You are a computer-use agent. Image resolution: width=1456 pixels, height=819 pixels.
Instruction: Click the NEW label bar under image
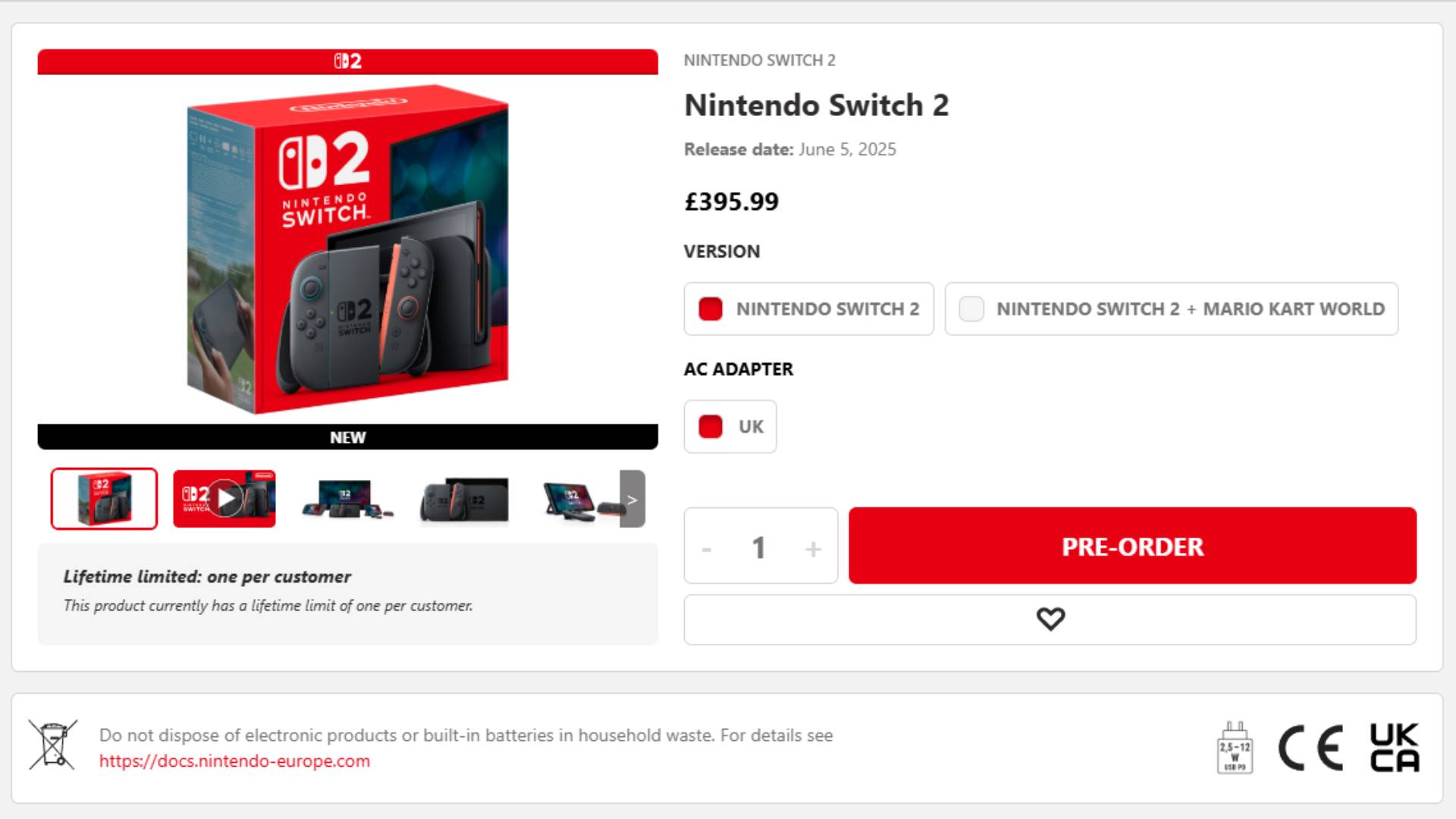[347, 438]
